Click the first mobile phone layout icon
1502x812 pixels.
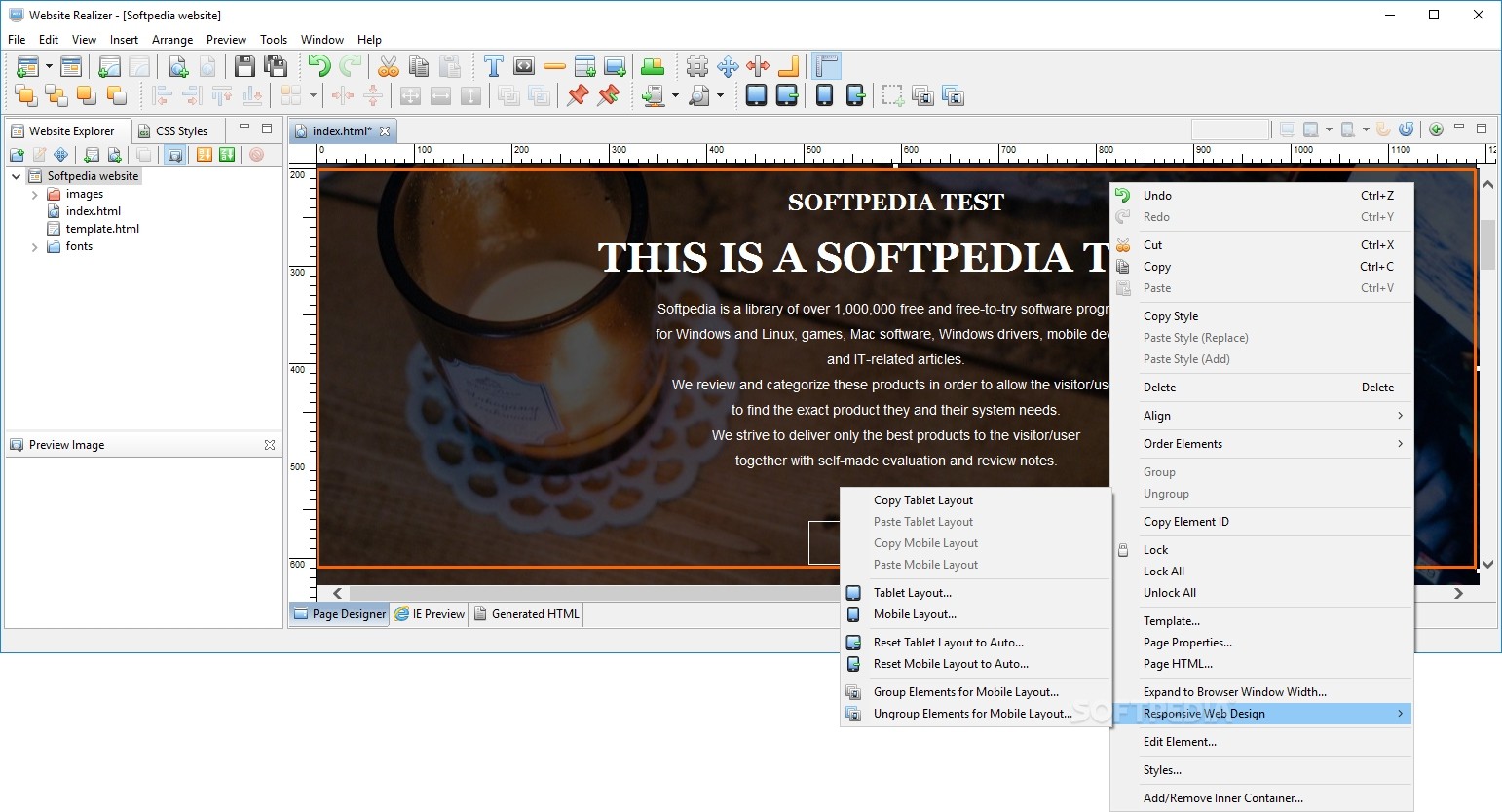tap(824, 95)
